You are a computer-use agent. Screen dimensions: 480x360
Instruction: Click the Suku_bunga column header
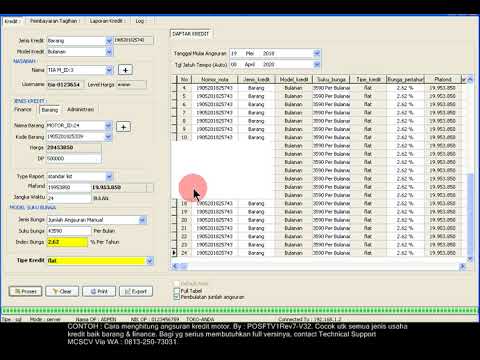click(331, 79)
